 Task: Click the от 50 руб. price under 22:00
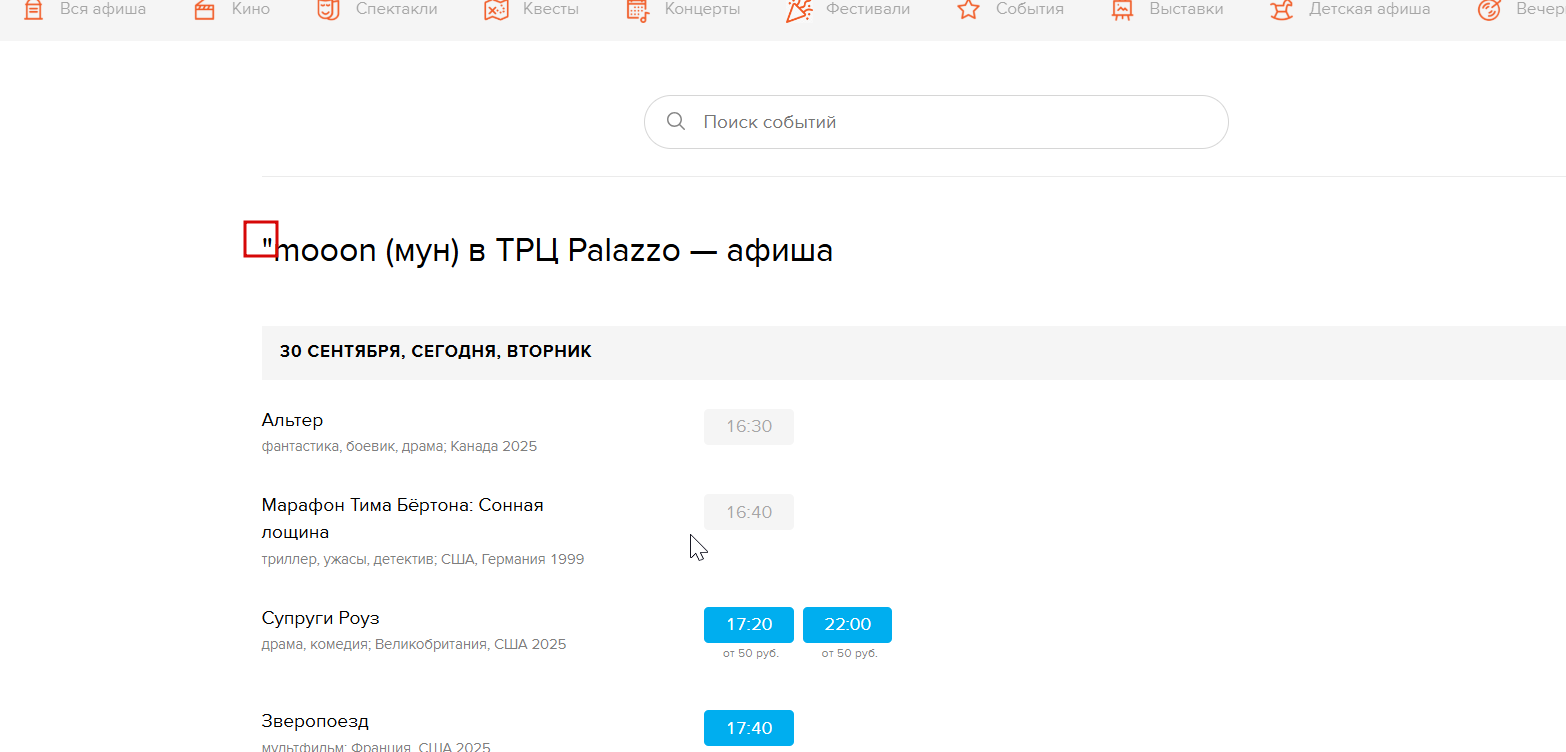849,654
